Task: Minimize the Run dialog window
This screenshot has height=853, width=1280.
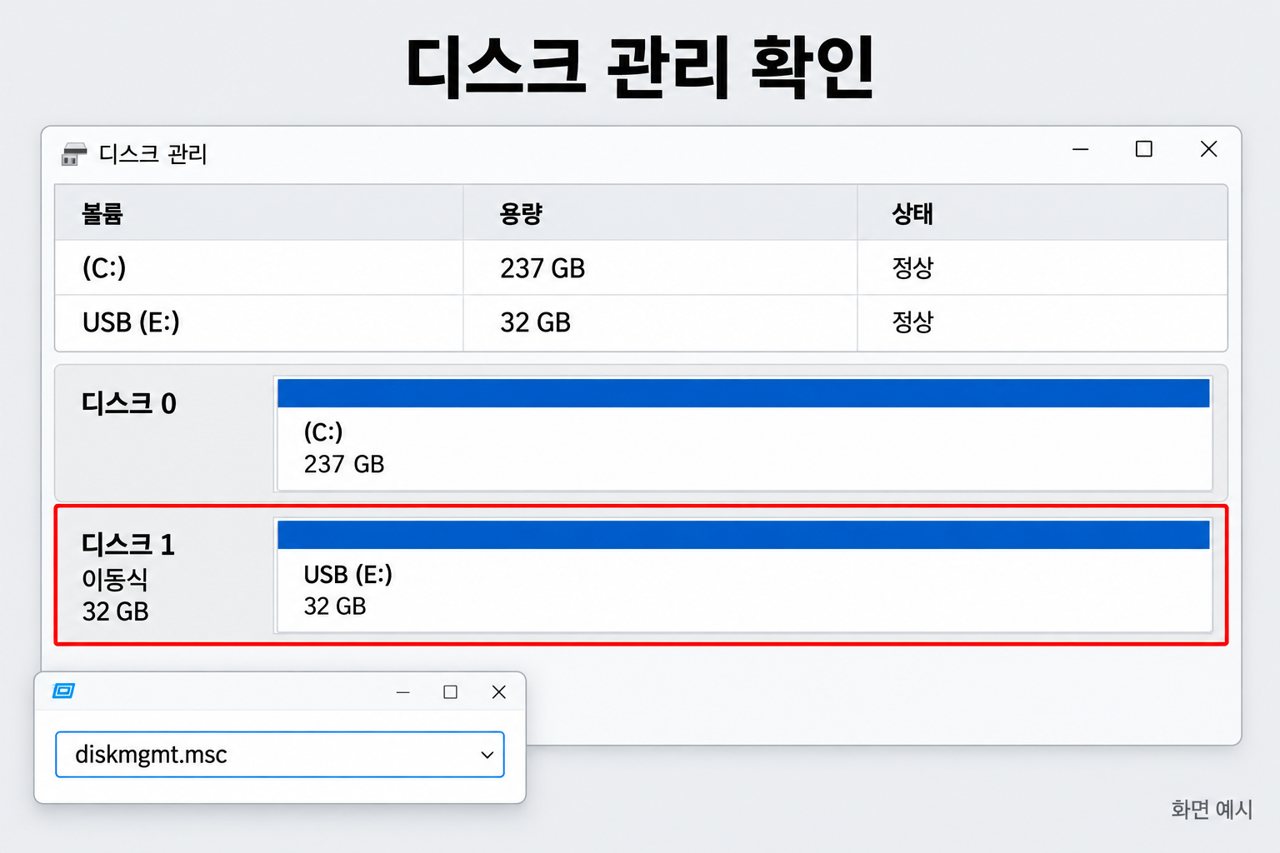Action: click(x=403, y=692)
